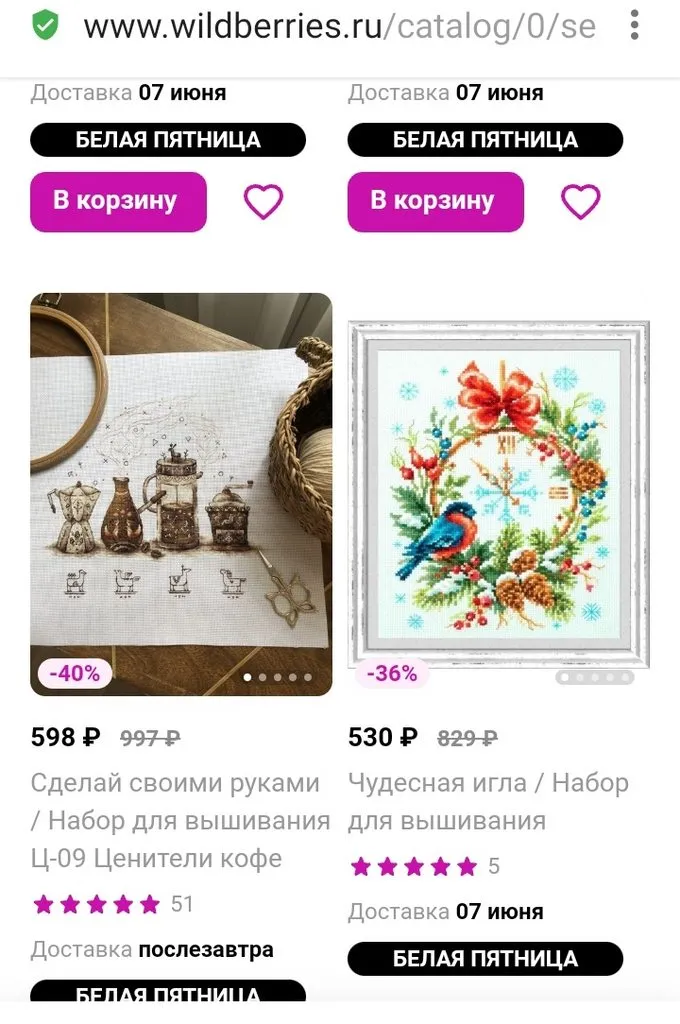Select the -36% discount badge
This screenshot has height=1024, width=680.
pyautogui.click(x=391, y=673)
